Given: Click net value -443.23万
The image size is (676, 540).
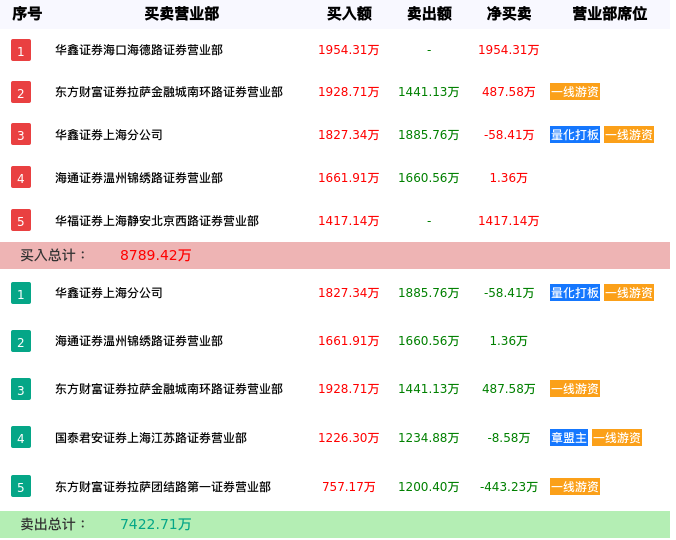Looking at the screenshot, I should [x=509, y=487].
